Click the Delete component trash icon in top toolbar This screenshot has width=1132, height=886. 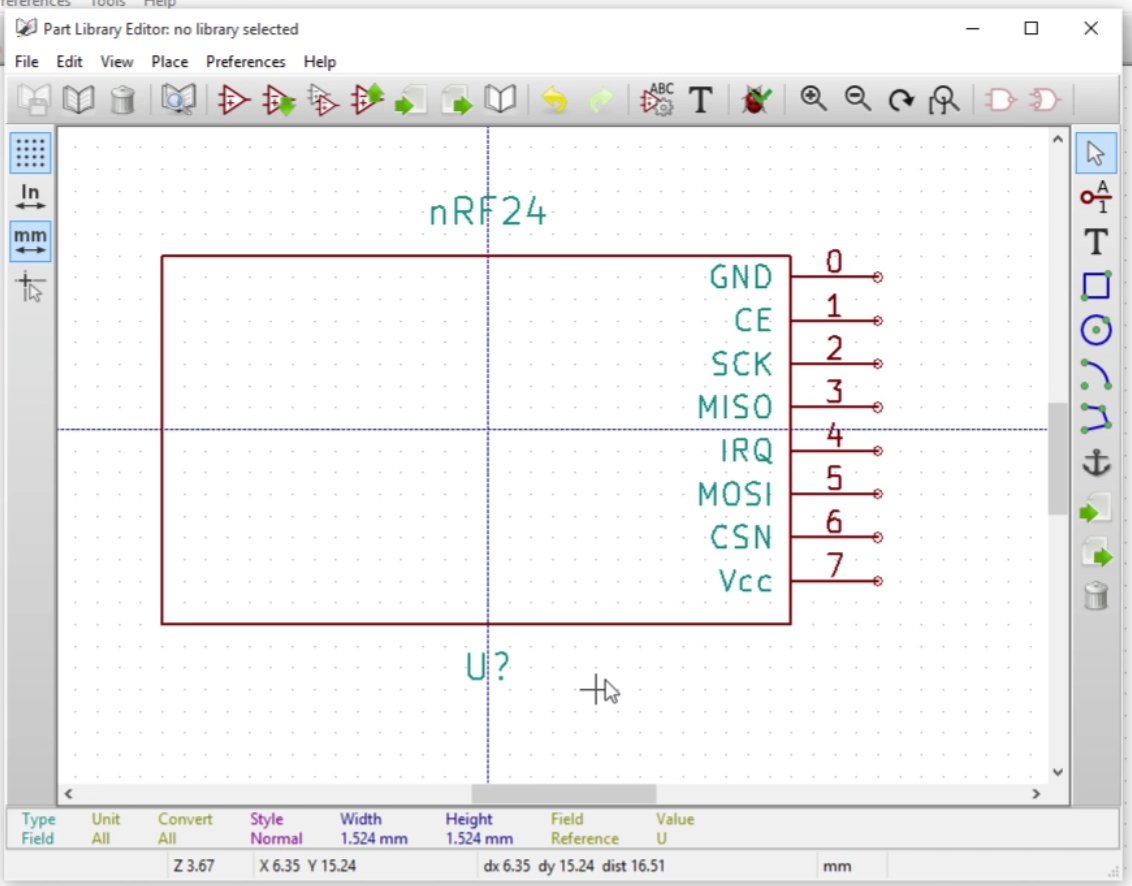click(123, 100)
